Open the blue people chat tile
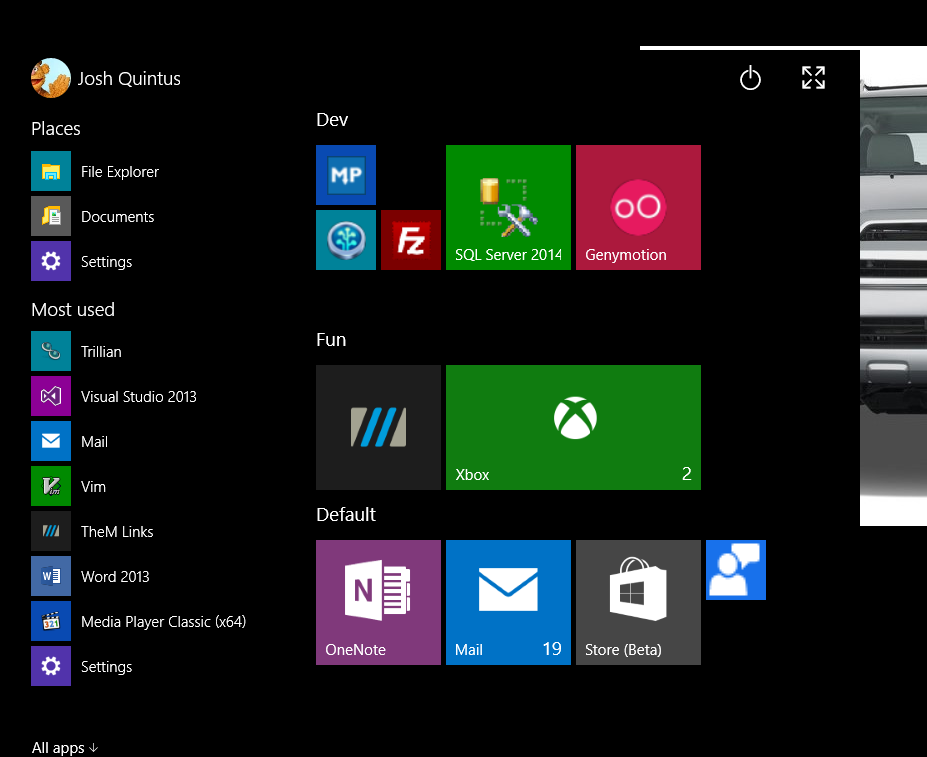The width and height of the screenshot is (927, 757). click(736, 570)
